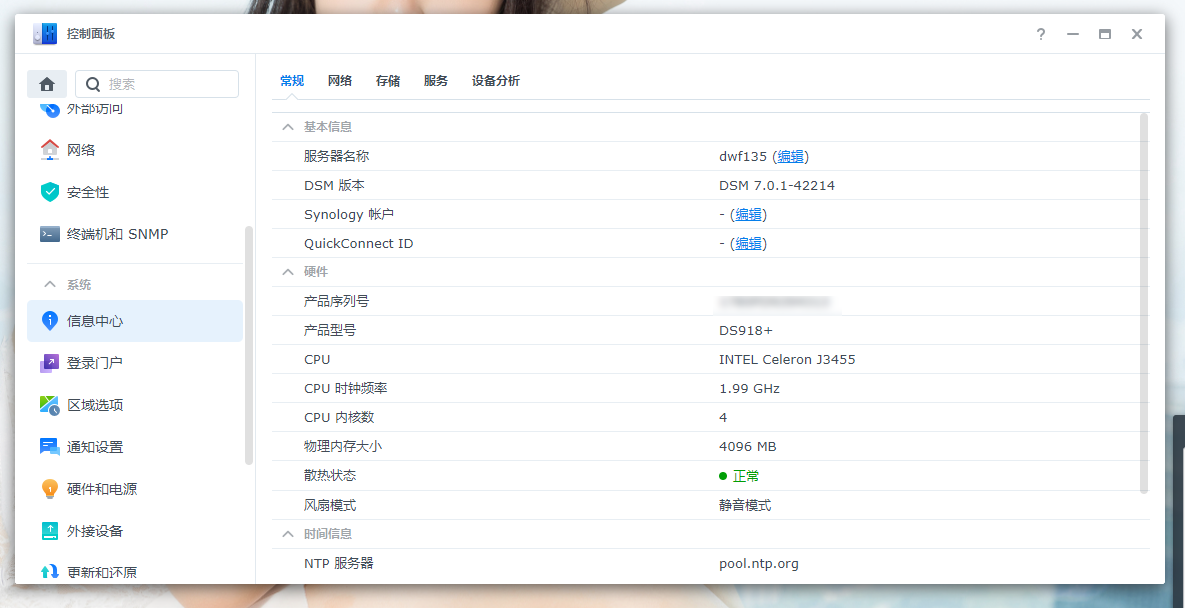Click the 物理内存大小 label
Screen dimensions: 1185x608
[x=343, y=447]
